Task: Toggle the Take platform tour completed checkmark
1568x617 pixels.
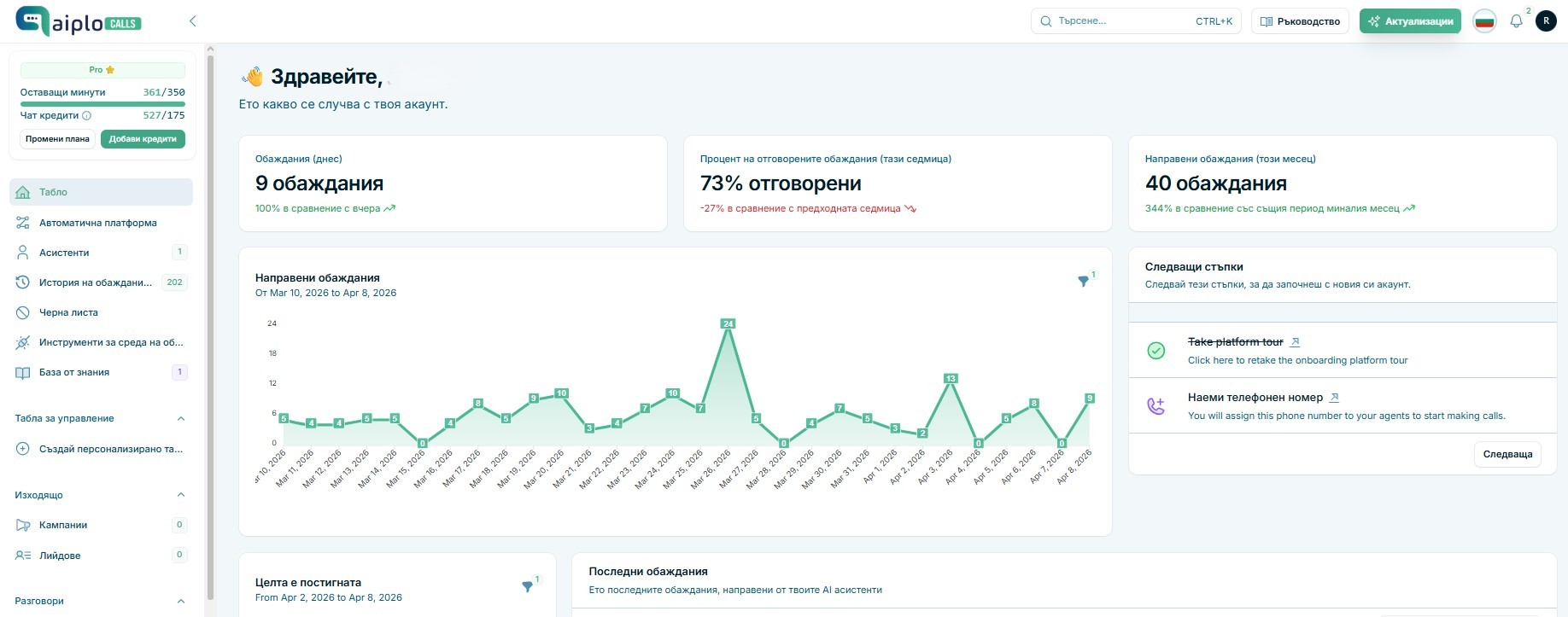Action: [x=1156, y=350]
